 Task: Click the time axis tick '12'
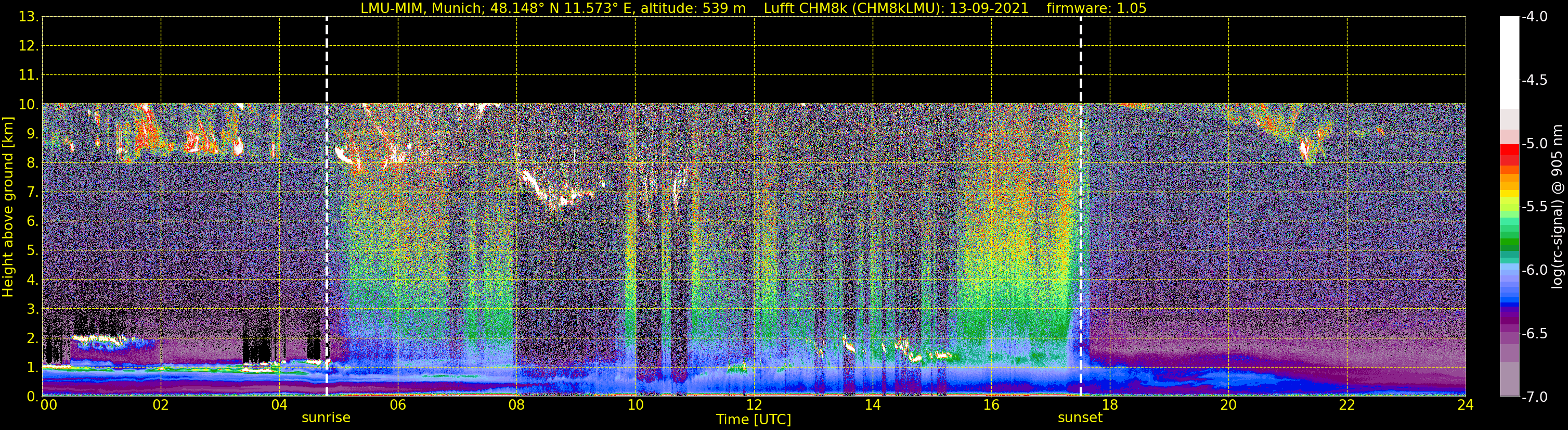coord(754,405)
